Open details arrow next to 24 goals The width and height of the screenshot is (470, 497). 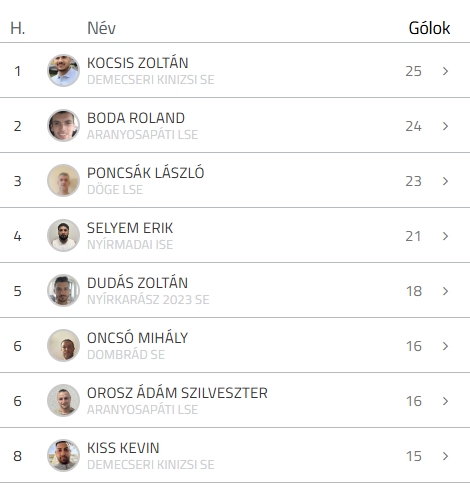[445, 126]
